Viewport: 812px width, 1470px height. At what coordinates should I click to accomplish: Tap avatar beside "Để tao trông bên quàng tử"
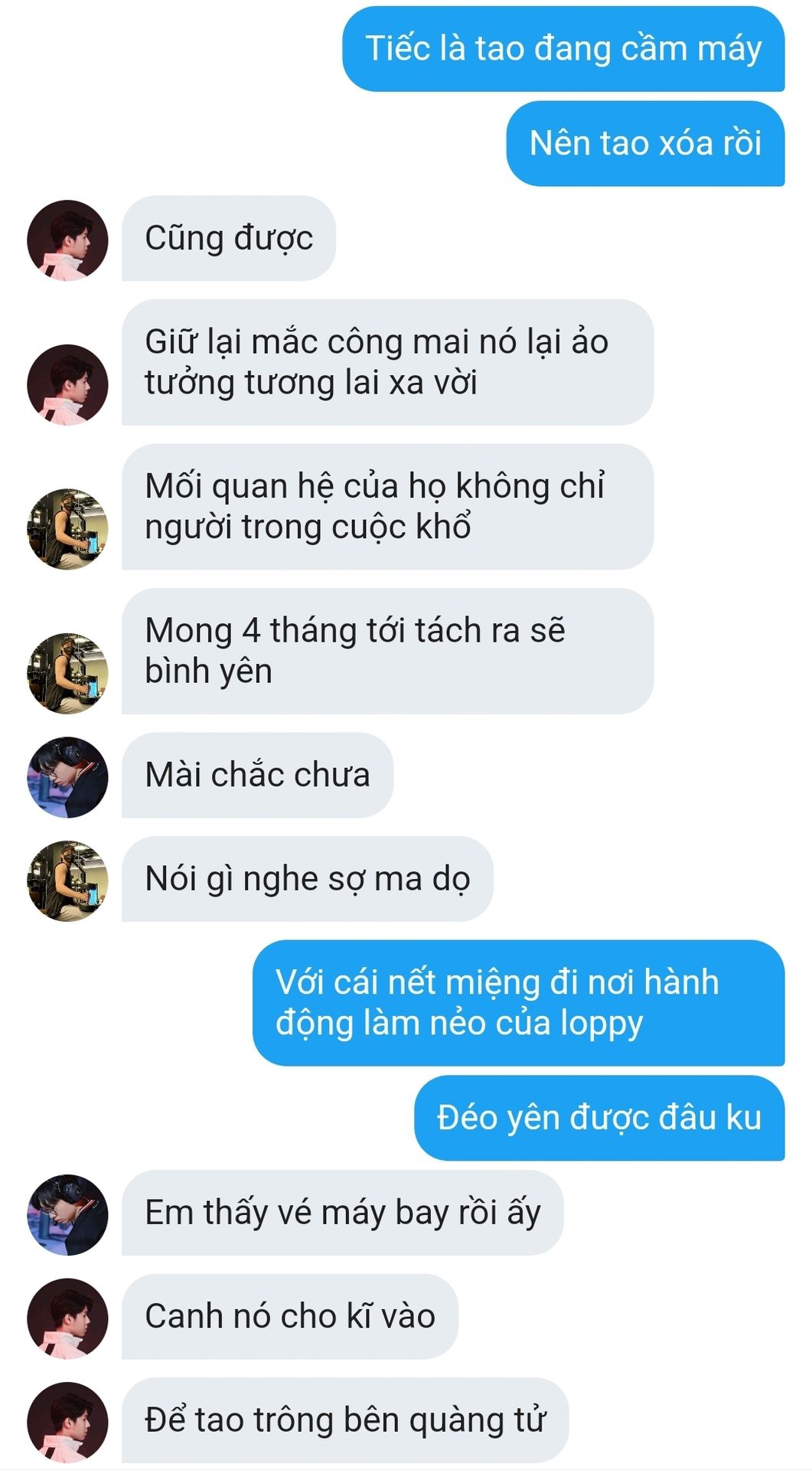67,1423
